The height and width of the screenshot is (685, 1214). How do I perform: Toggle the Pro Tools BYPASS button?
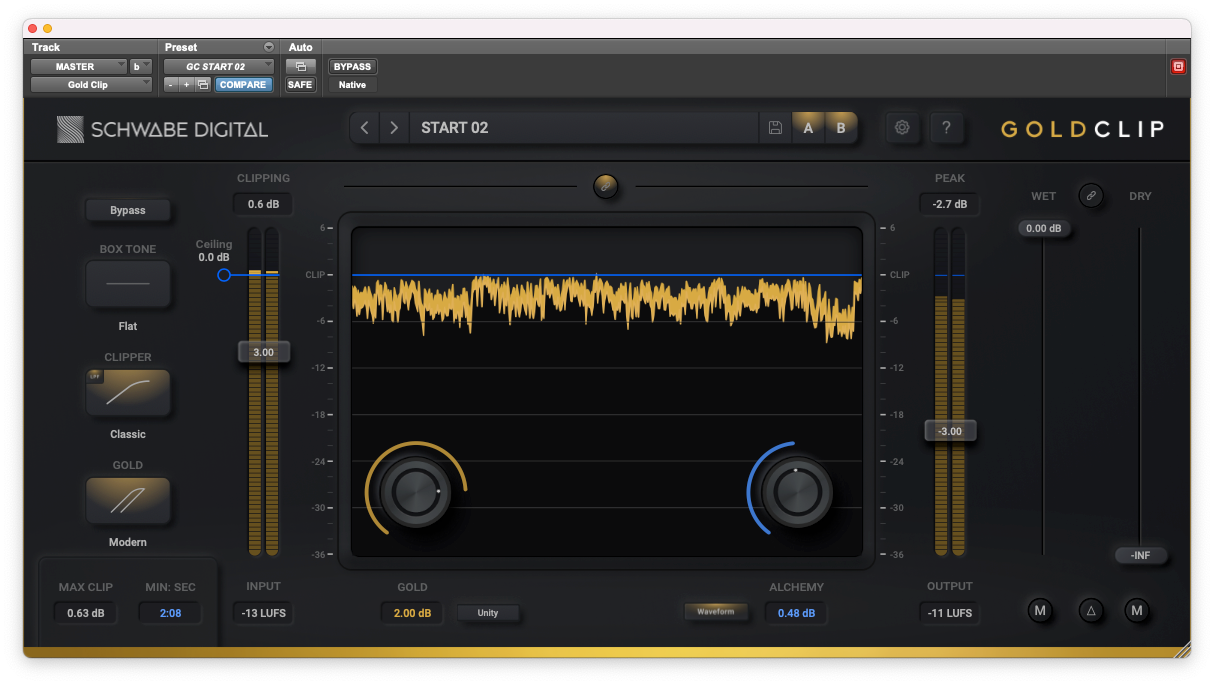tap(352, 67)
